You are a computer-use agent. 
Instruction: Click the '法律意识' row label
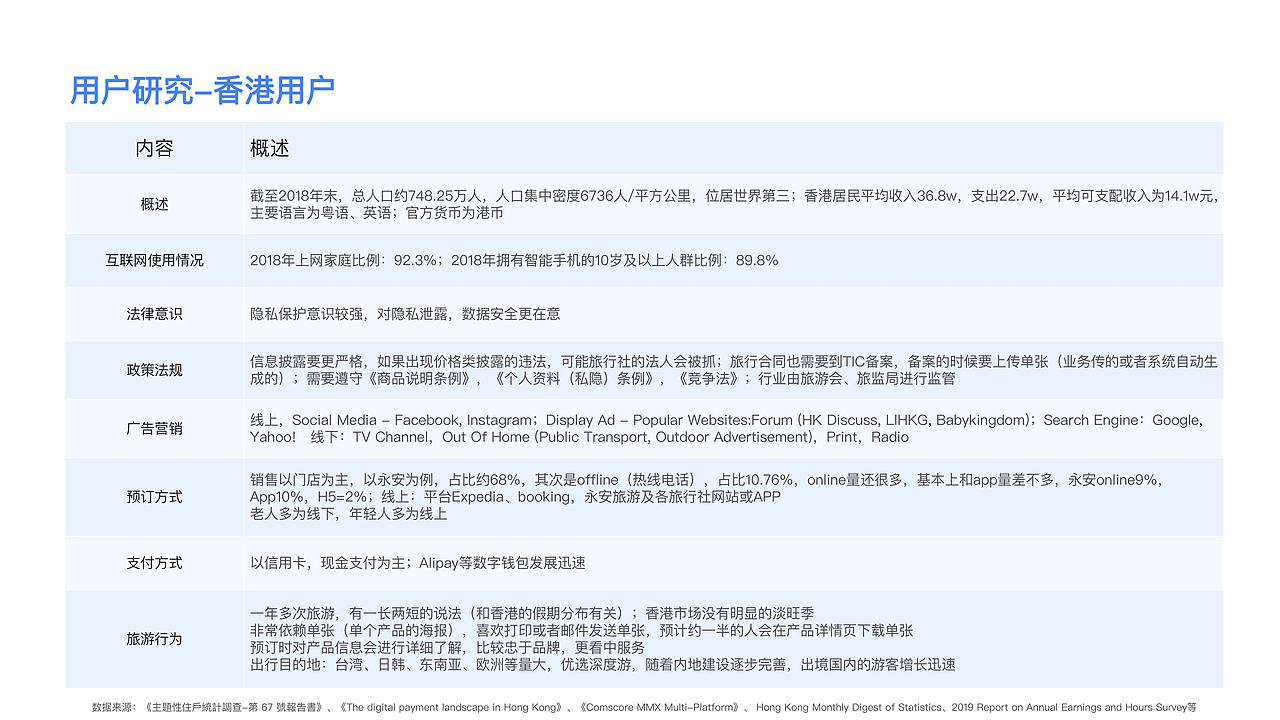[155, 314]
